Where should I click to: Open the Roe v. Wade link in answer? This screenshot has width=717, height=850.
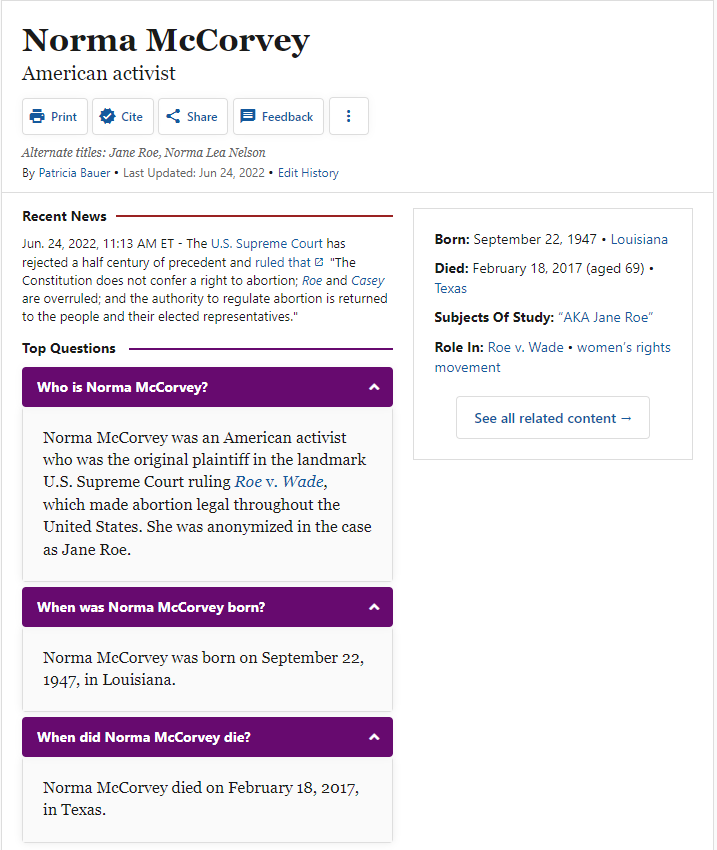pyautogui.click(x=280, y=481)
